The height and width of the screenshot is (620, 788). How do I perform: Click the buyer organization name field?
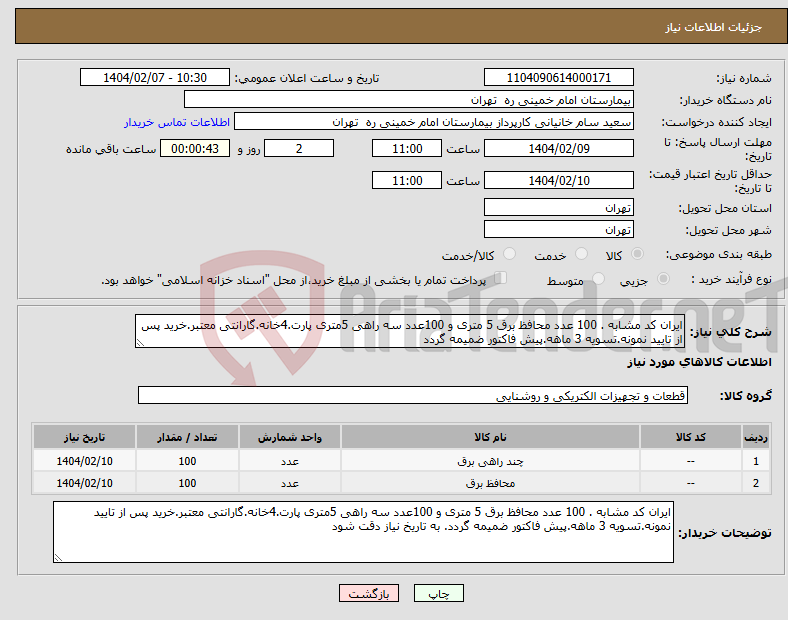(409, 99)
